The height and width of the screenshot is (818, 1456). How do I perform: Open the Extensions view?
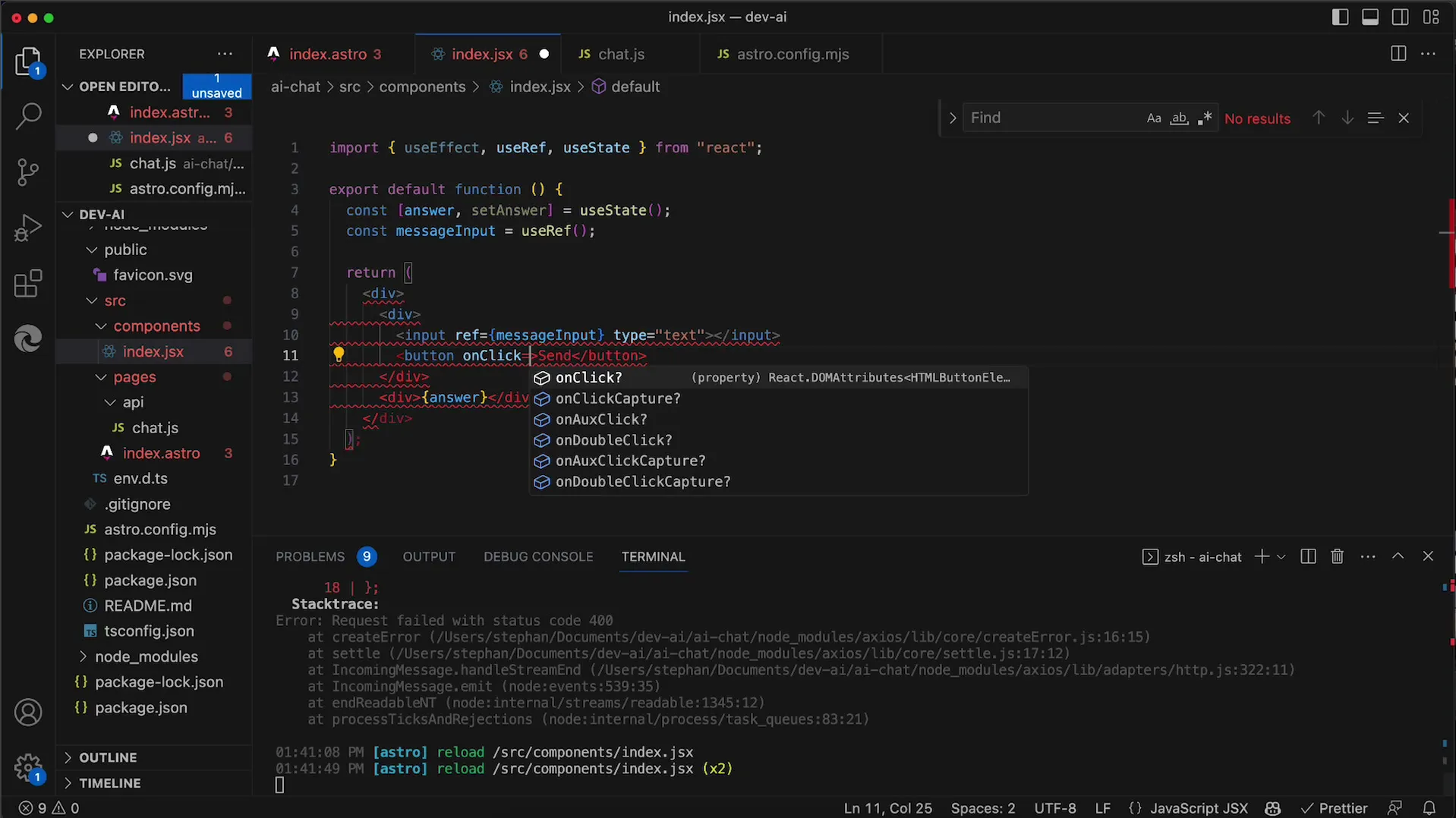[28, 284]
